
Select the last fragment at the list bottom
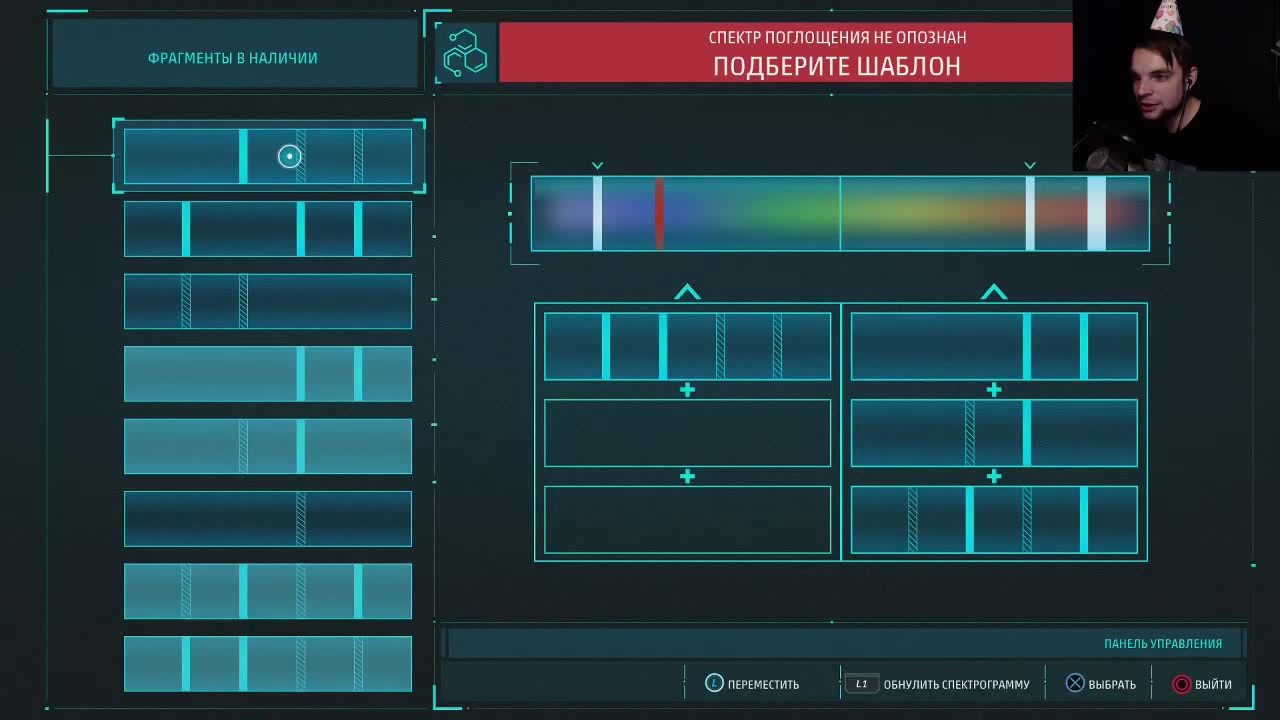click(x=268, y=664)
